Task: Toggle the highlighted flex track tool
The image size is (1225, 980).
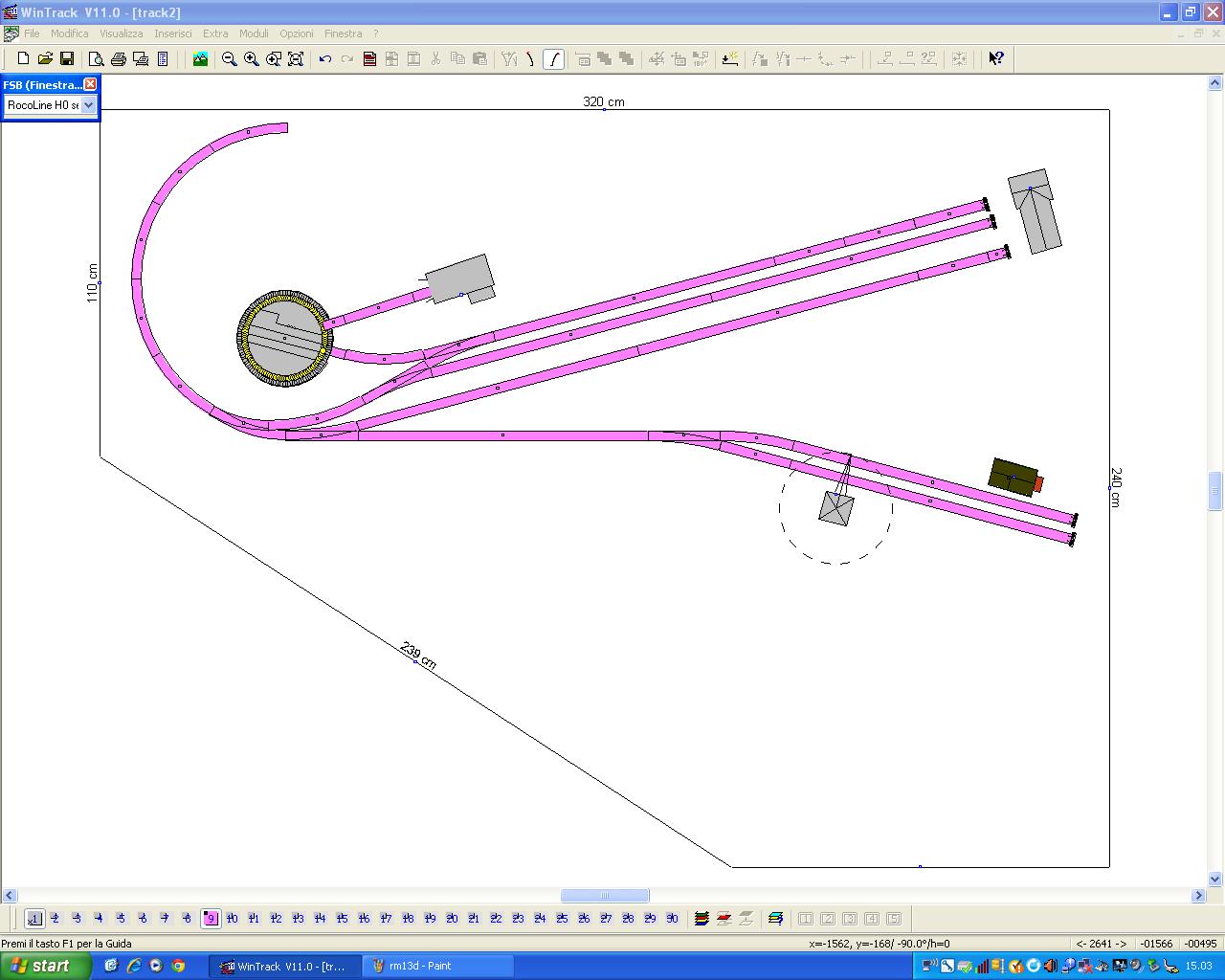Action: pyautogui.click(x=553, y=58)
